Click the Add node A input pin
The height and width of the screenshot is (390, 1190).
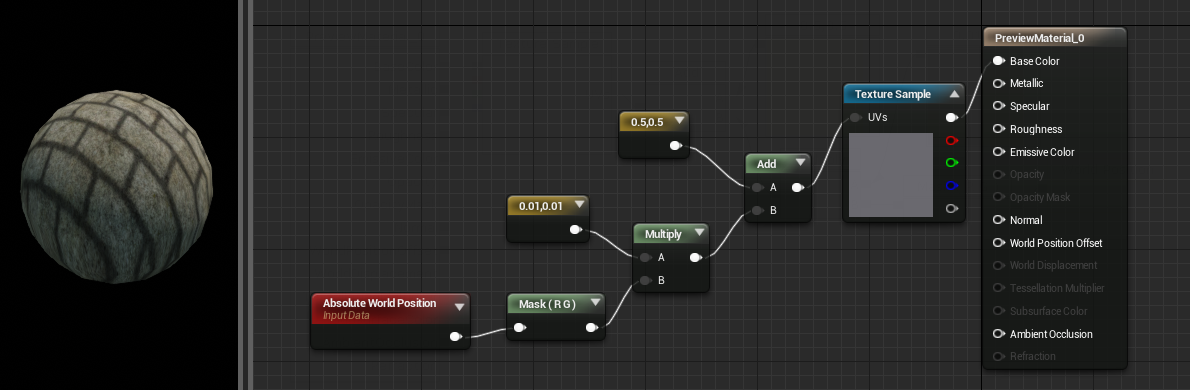point(757,187)
